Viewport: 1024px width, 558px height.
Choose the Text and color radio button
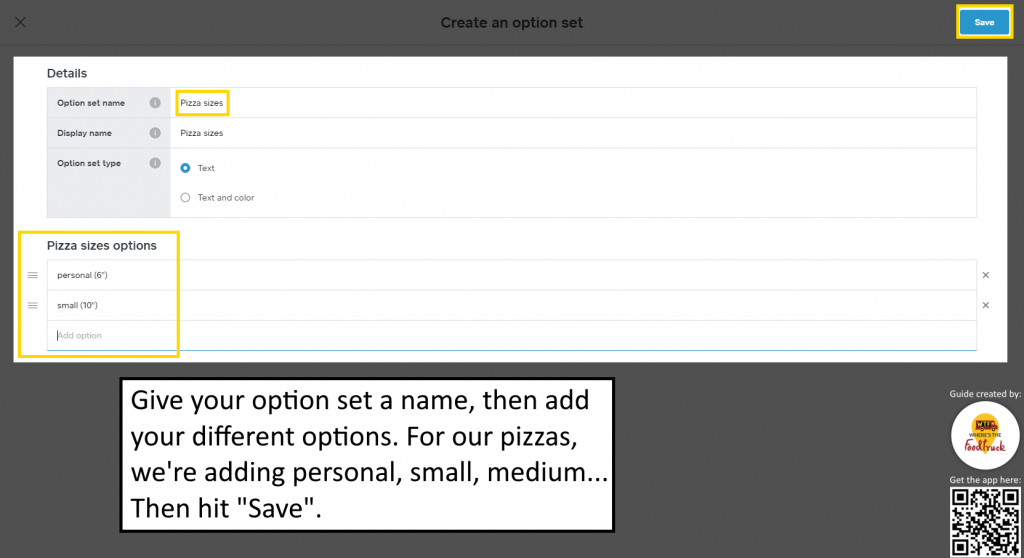coord(185,197)
